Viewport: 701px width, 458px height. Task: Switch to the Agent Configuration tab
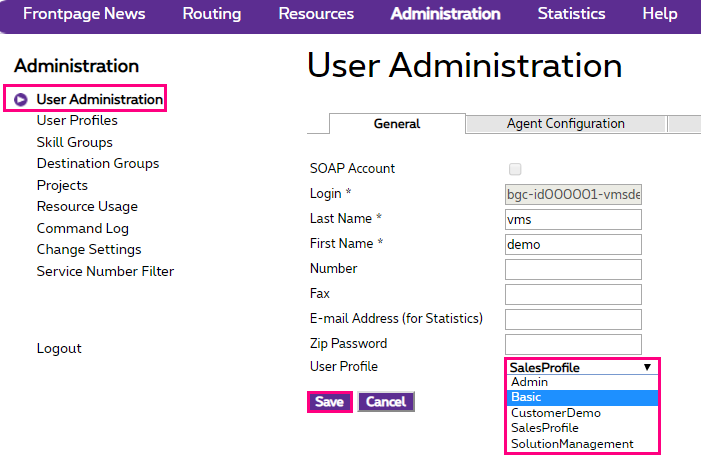[x=565, y=124]
